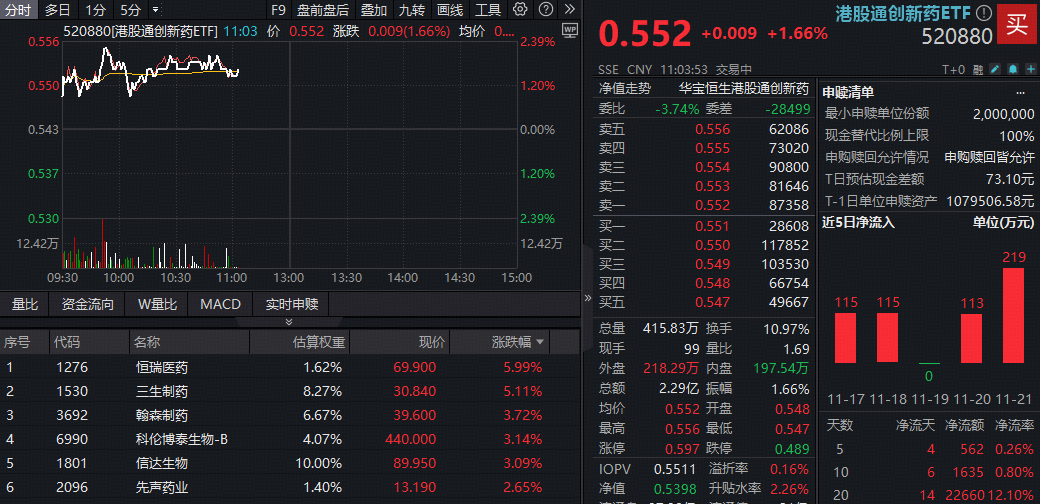Toggle 盘前盘后 pre/post-market display
This screenshot has width=1040, height=504.
click(323, 10)
